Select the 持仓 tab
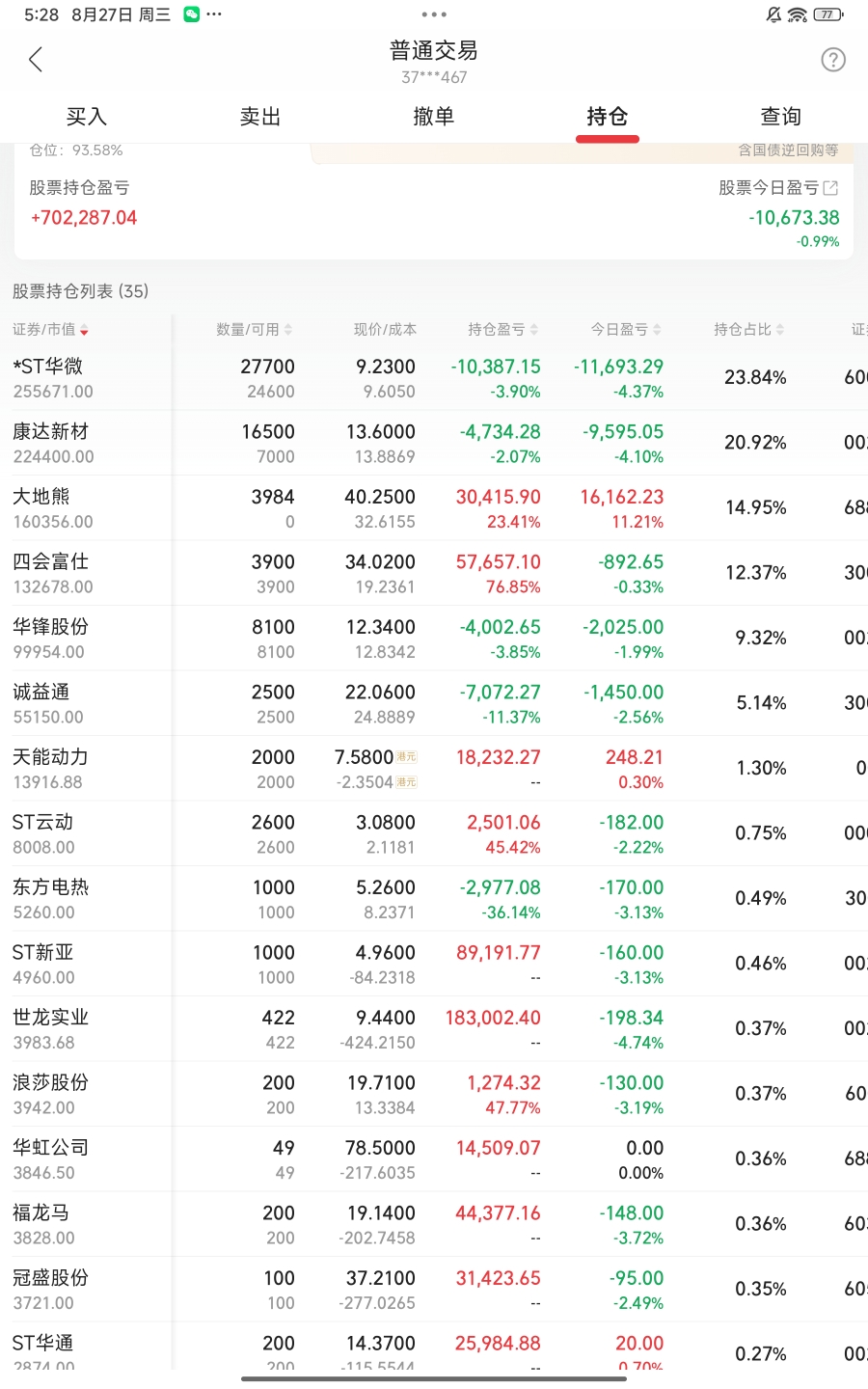 [x=608, y=117]
